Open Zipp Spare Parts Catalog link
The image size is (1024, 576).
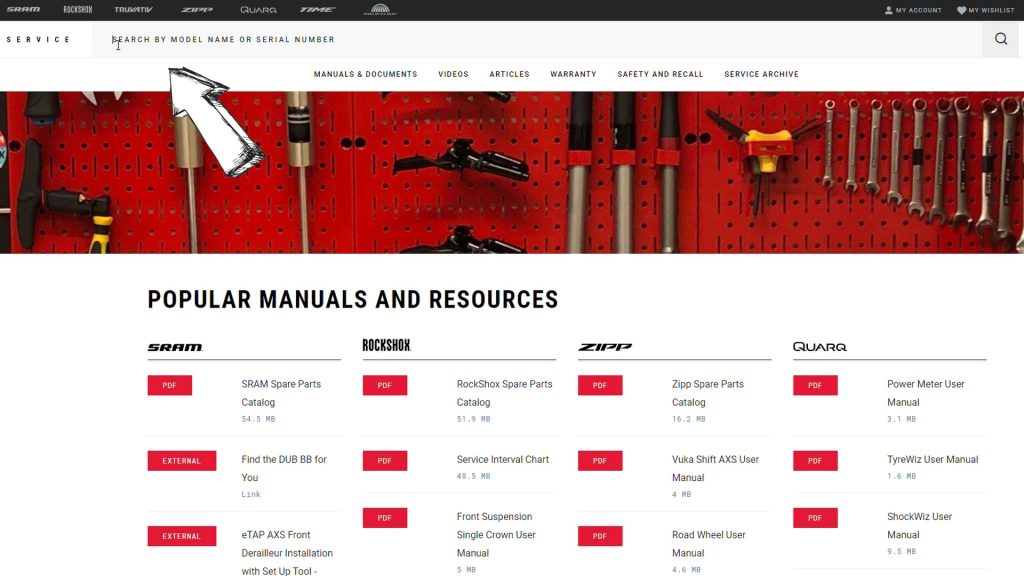(x=707, y=393)
